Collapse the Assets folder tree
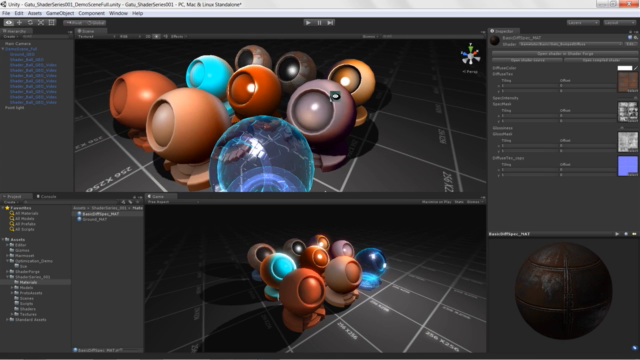This screenshot has width=640, height=360. point(3,240)
